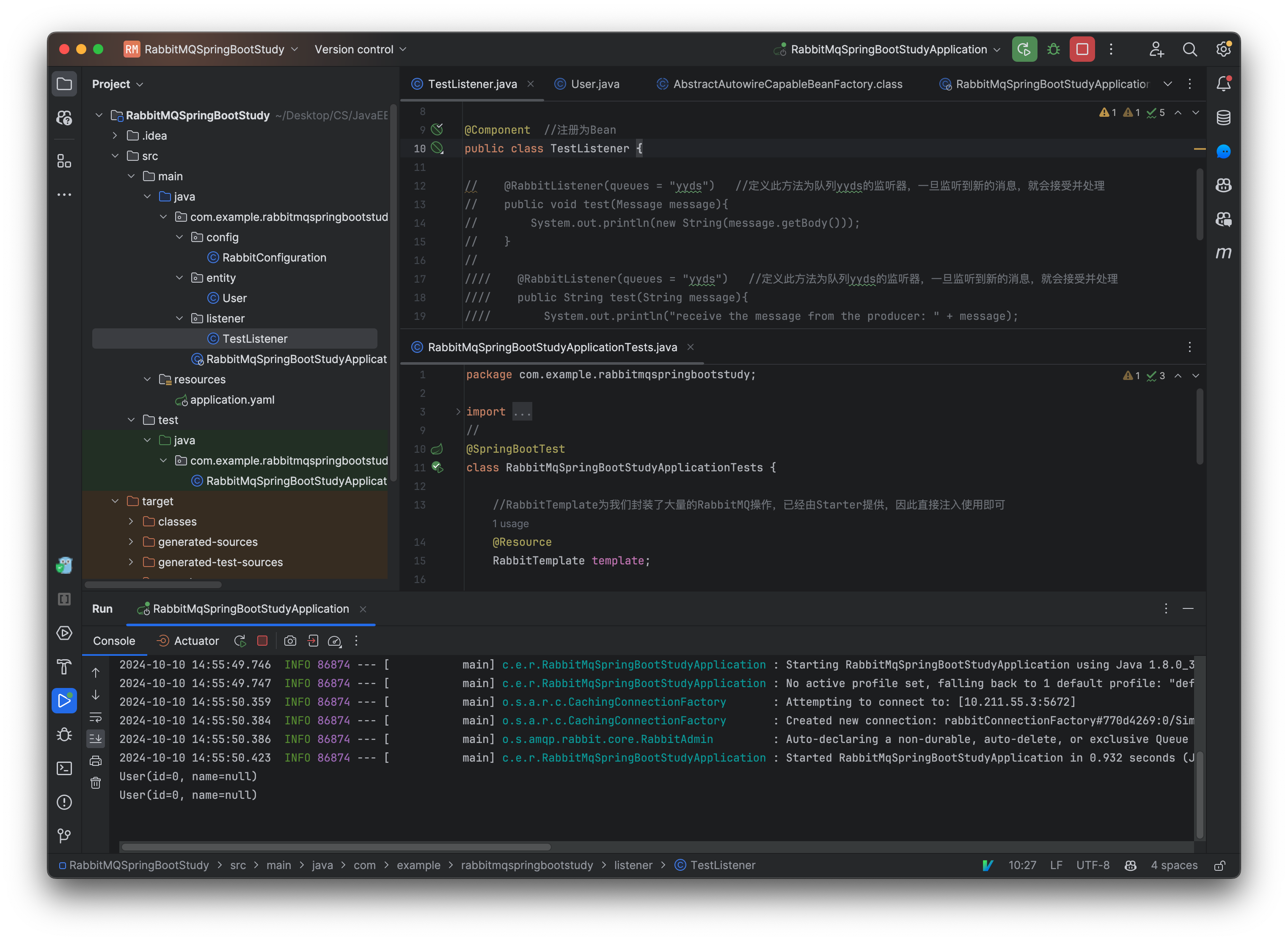Switch to User.java editor tab
1288x941 pixels.
coord(594,84)
